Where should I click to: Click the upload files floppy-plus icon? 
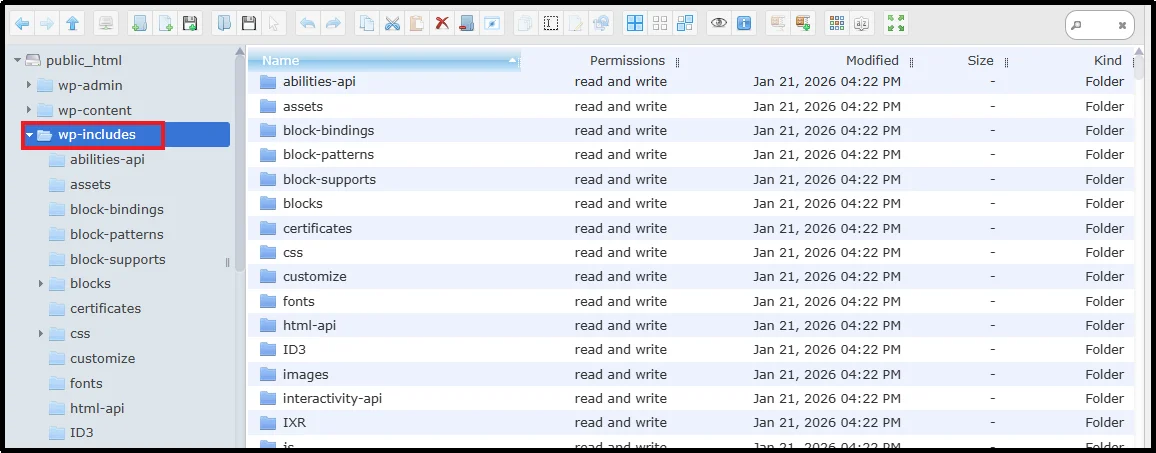190,24
